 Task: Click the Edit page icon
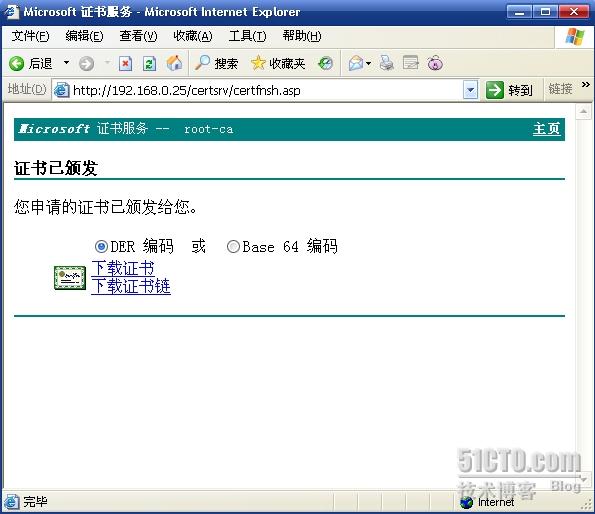click(411, 63)
